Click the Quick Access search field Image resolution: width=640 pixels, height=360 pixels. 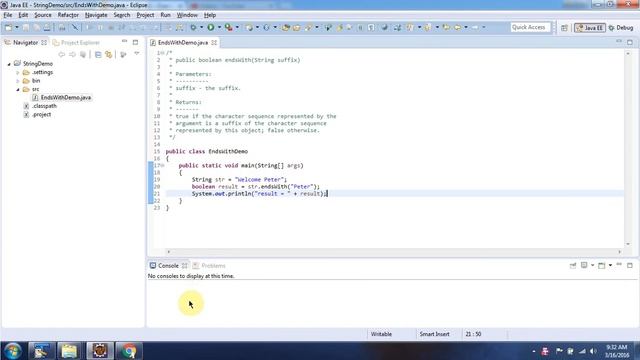tap(530, 27)
